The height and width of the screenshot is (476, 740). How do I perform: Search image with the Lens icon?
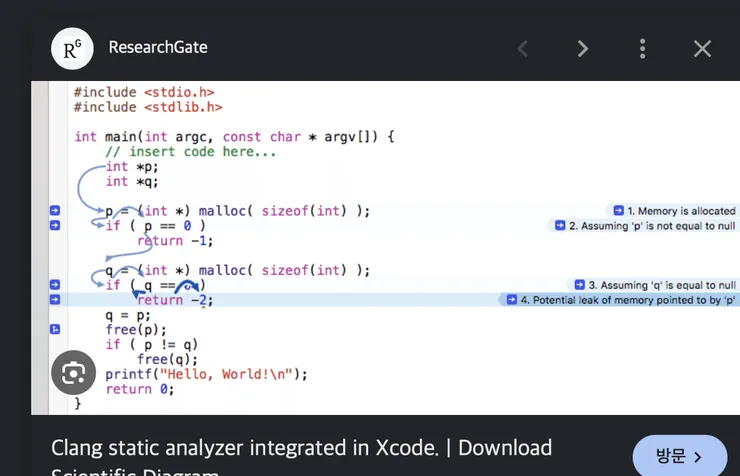pos(74,373)
